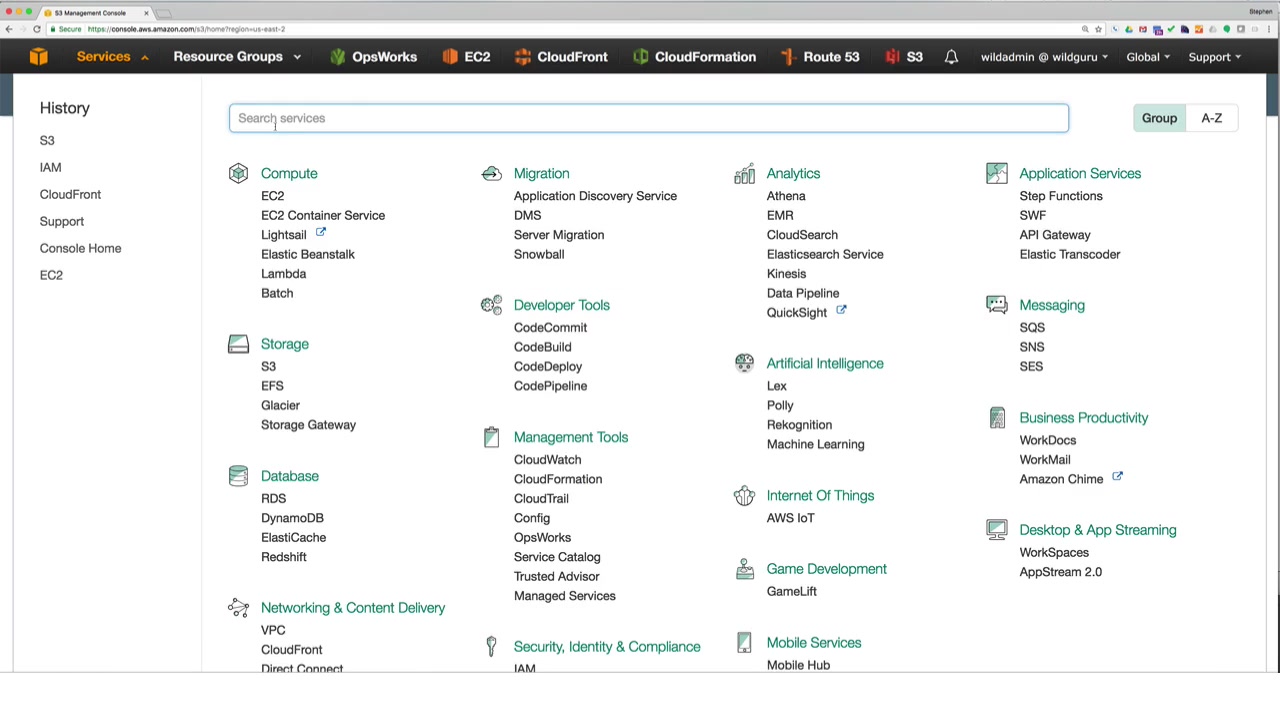The height and width of the screenshot is (720, 1280).
Task: Click the Compute category icon
Action: [238, 174]
